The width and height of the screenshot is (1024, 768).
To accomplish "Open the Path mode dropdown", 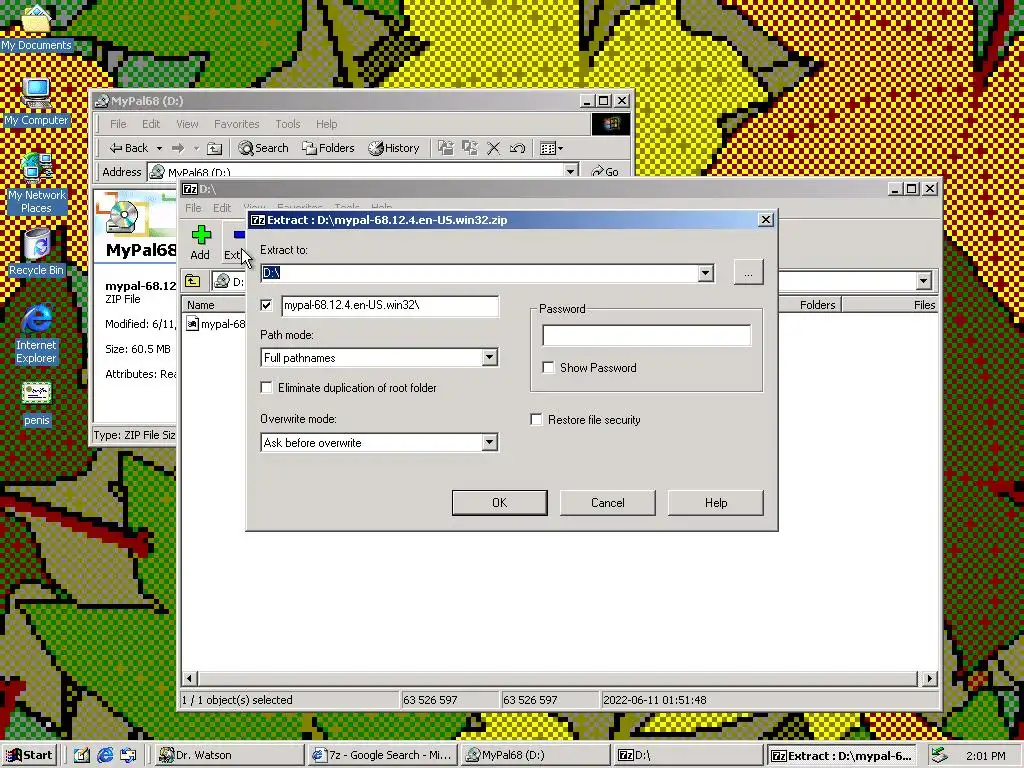I will pyautogui.click(x=490, y=358).
